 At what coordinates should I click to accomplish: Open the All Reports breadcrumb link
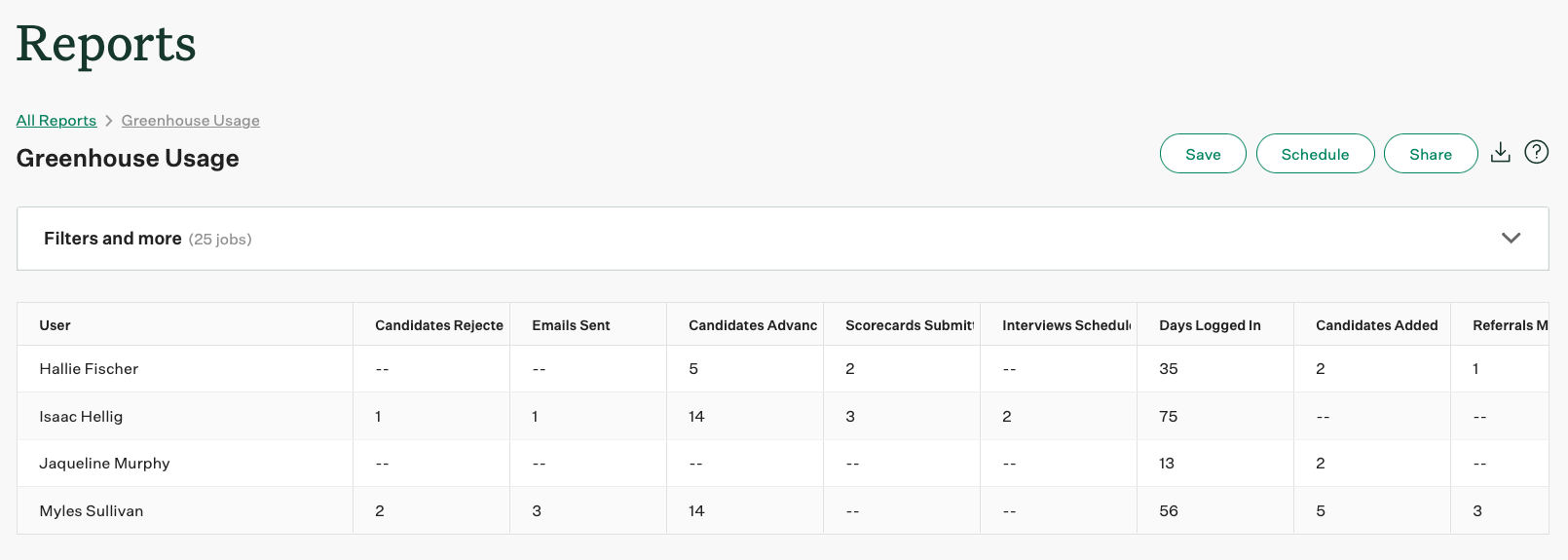[x=56, y=121]
